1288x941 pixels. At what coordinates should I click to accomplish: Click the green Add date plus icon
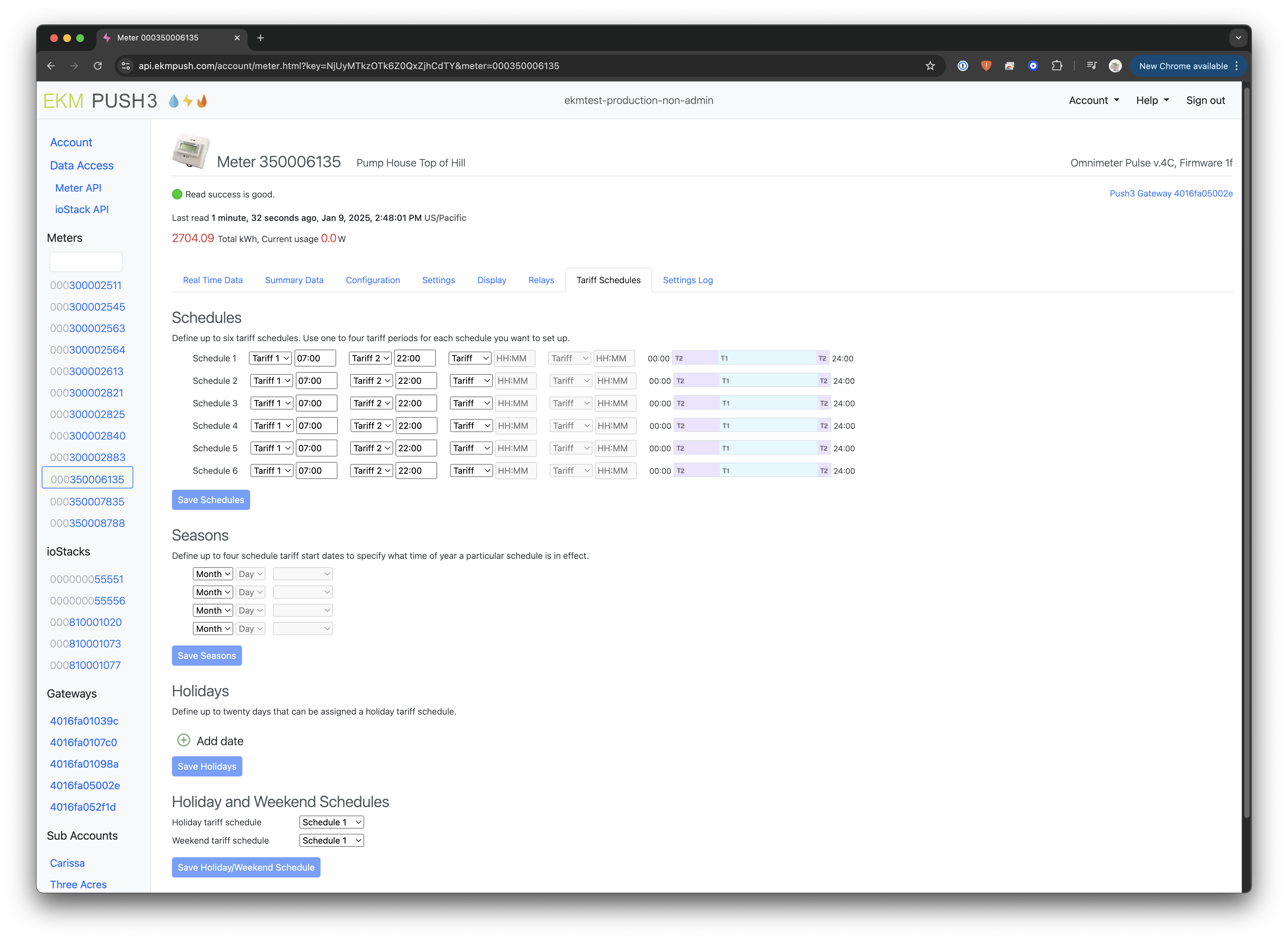click(183, 740)
